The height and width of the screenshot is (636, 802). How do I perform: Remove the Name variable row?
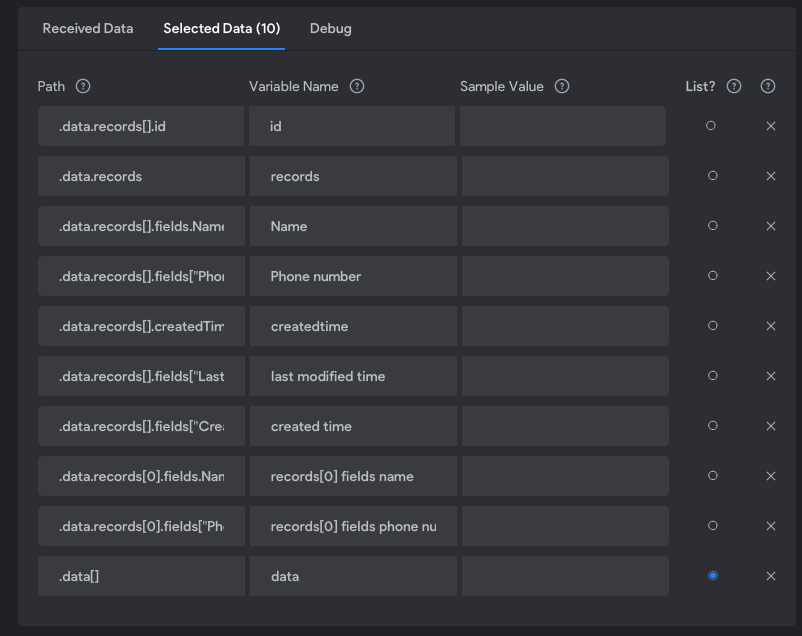(x=771, y=226)
